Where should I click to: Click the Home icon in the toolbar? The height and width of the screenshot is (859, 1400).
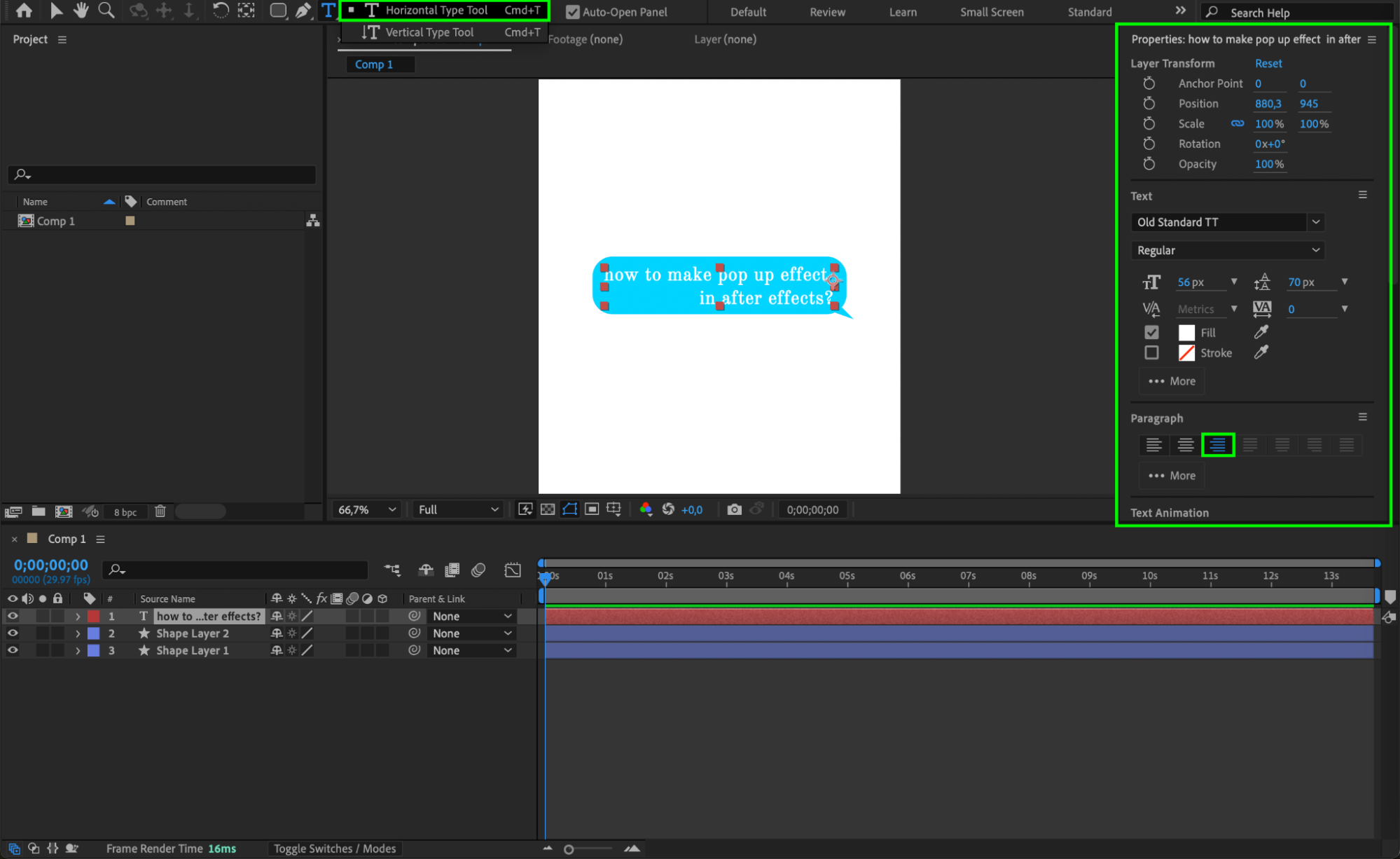(x=24, y=11)
